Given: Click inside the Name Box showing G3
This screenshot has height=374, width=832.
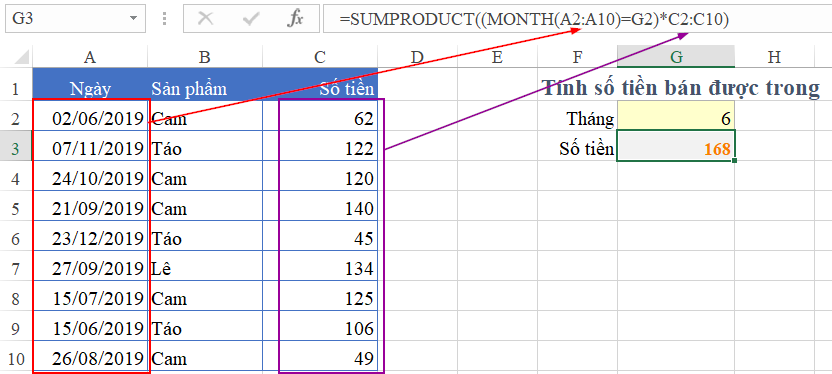Looking at the screenshot, I should [x=68, y=19].
